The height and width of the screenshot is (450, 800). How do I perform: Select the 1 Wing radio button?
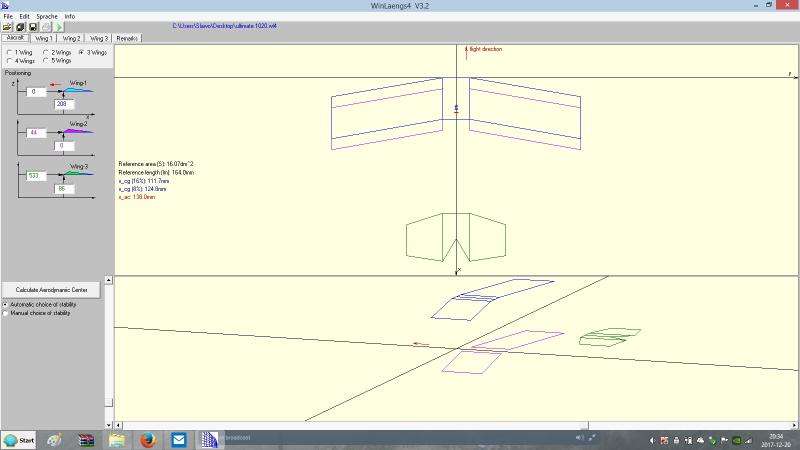(x=9, y=52)
